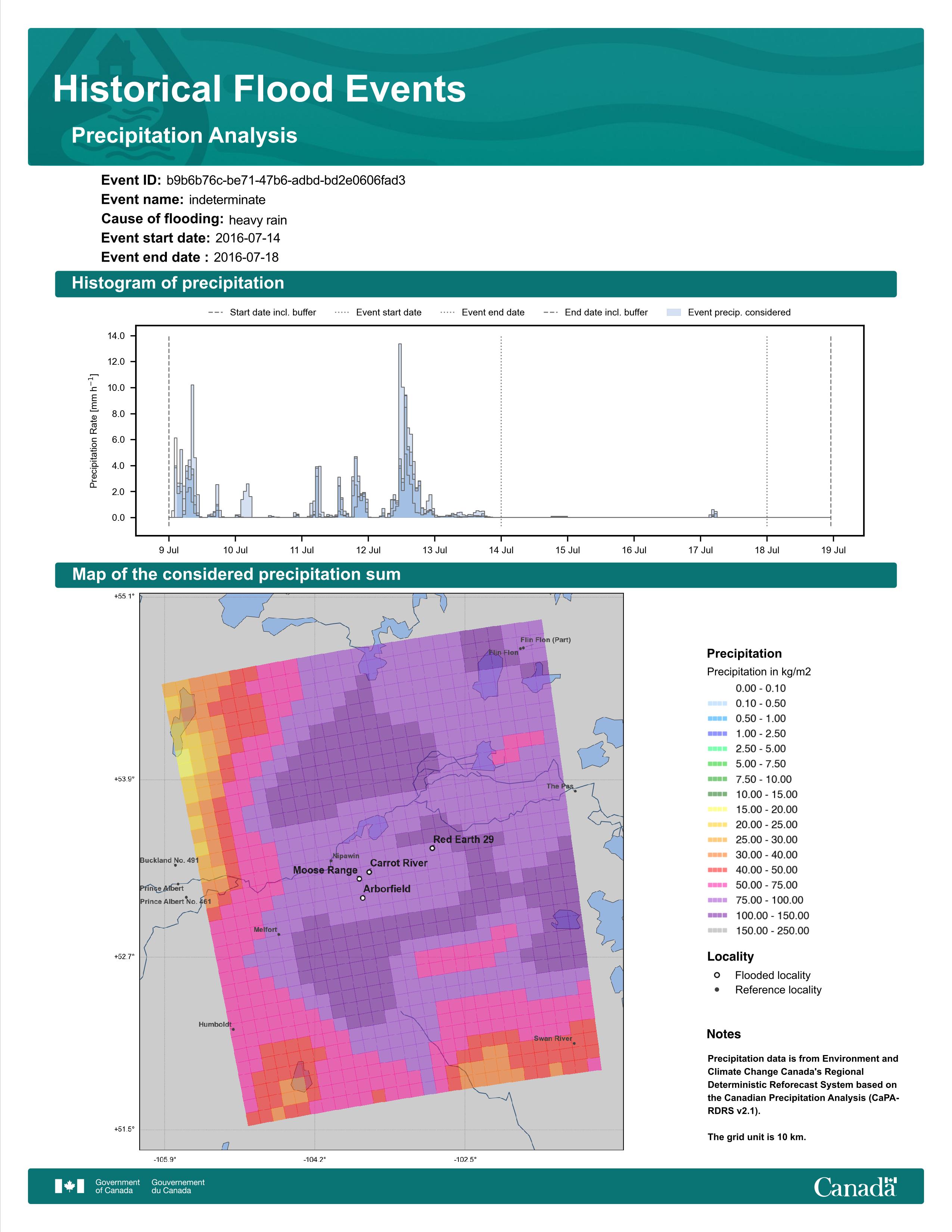Click the 'Event start date' legend entry

tap(378, 312)
